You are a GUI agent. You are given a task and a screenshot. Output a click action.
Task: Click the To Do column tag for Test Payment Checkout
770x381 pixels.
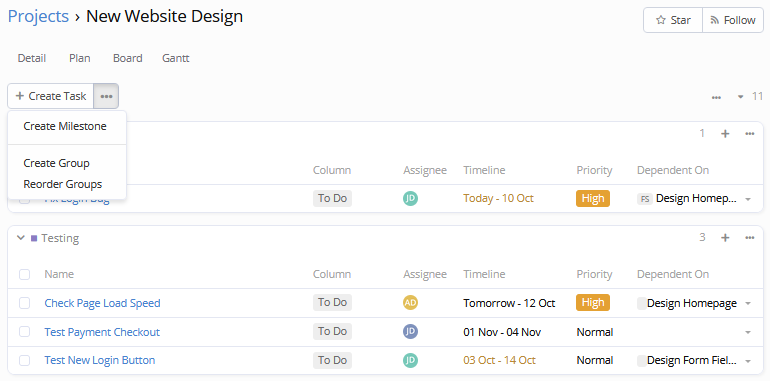332,331
